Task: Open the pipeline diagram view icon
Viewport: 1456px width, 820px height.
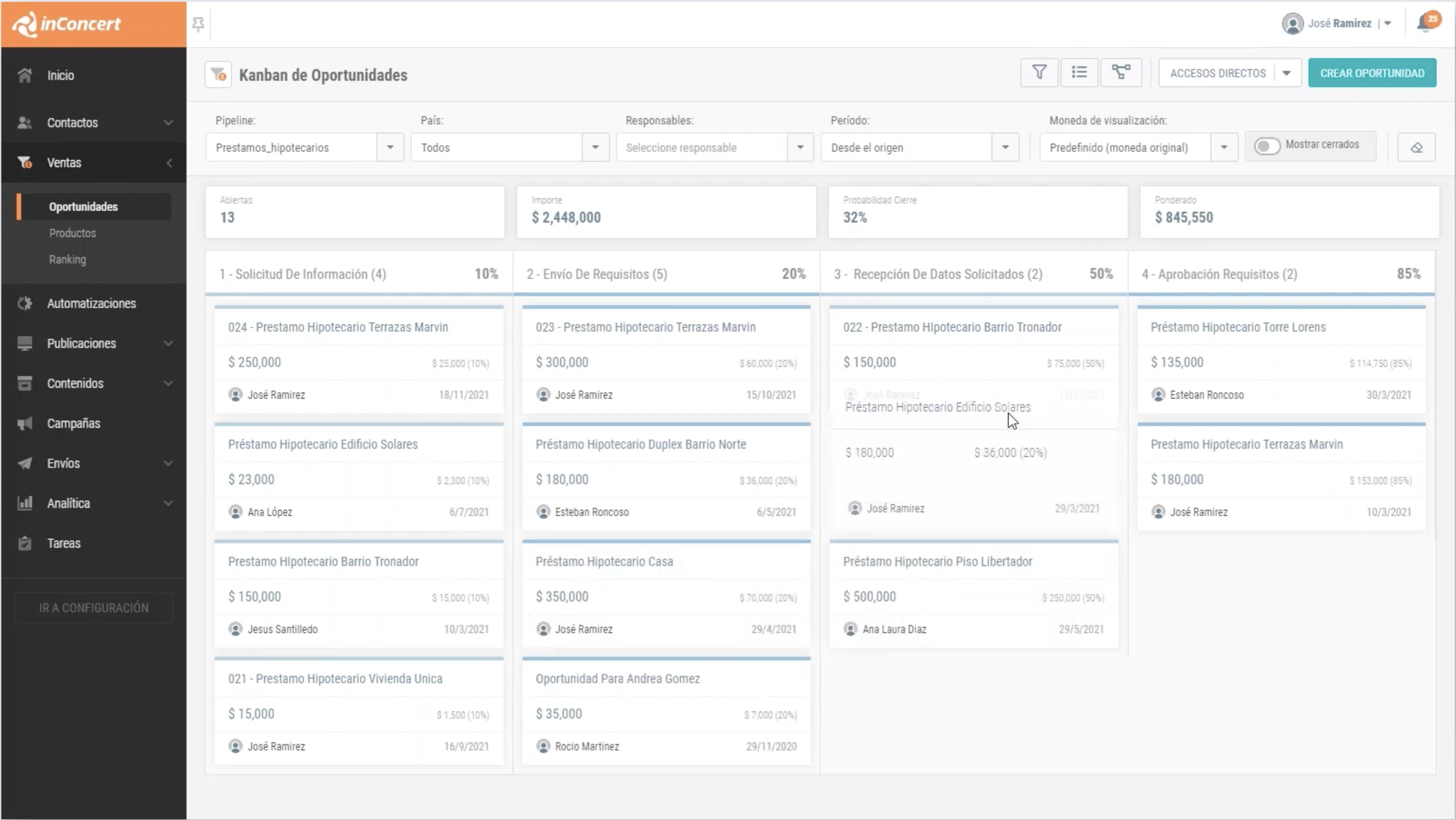Action: pyautogui.click(x=1120, y=73)
